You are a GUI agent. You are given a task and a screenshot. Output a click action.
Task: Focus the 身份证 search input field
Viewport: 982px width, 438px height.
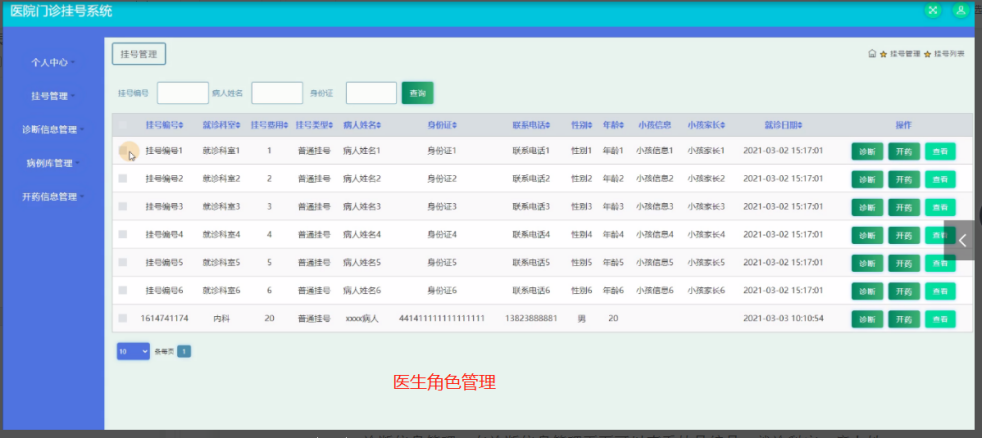(371, 93)
